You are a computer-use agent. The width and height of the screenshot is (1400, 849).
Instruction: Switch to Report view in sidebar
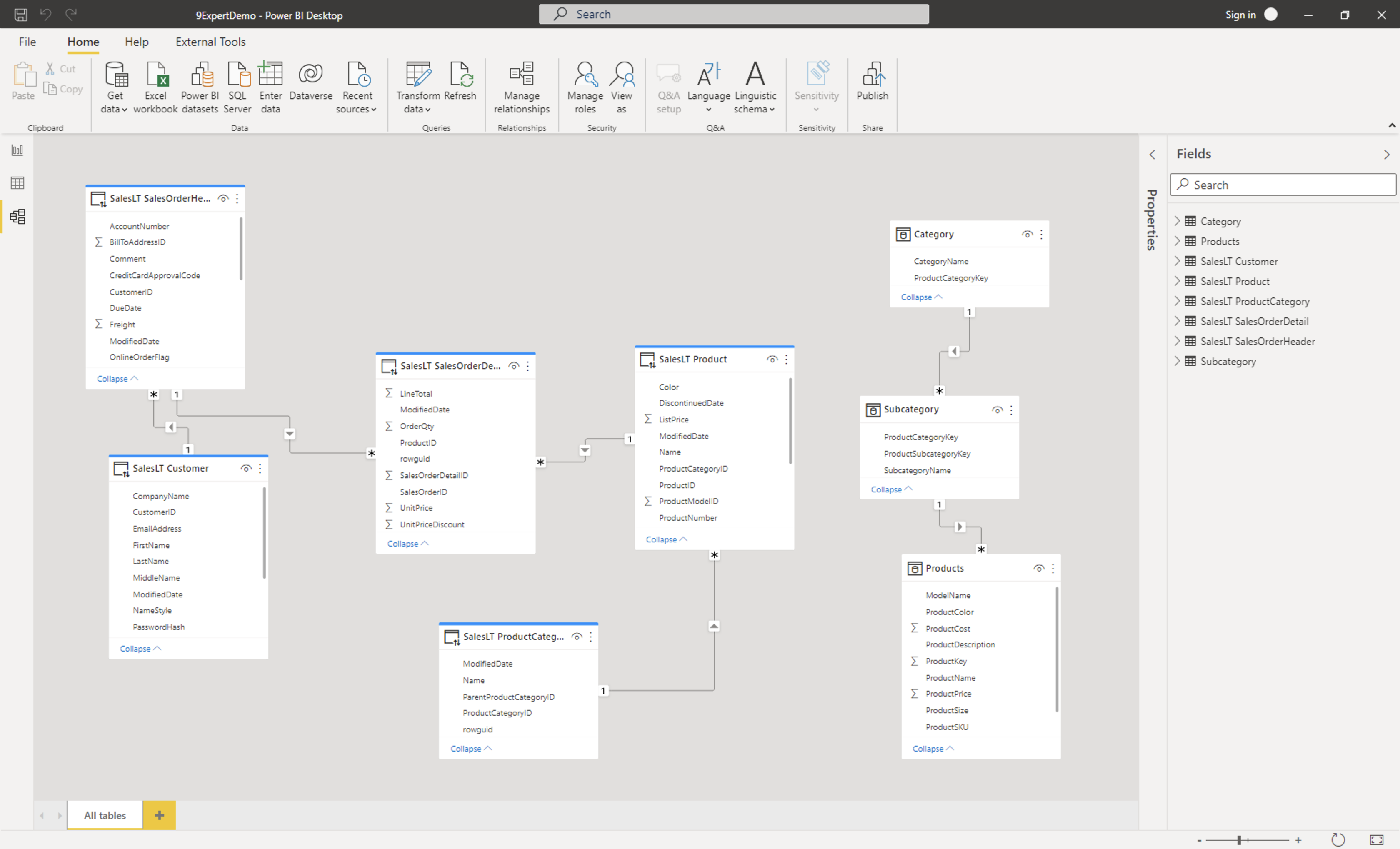[17, 150]
